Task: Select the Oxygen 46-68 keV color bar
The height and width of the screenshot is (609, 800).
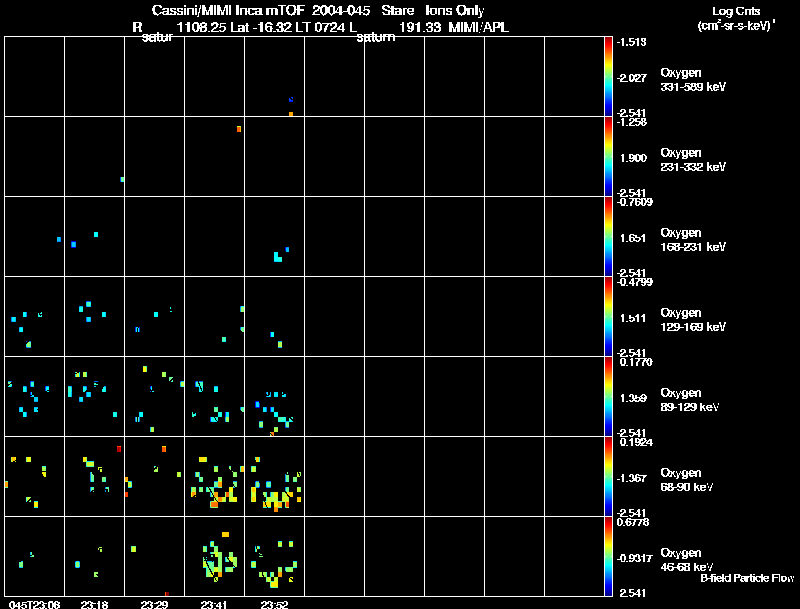Action: pos(609,556)
